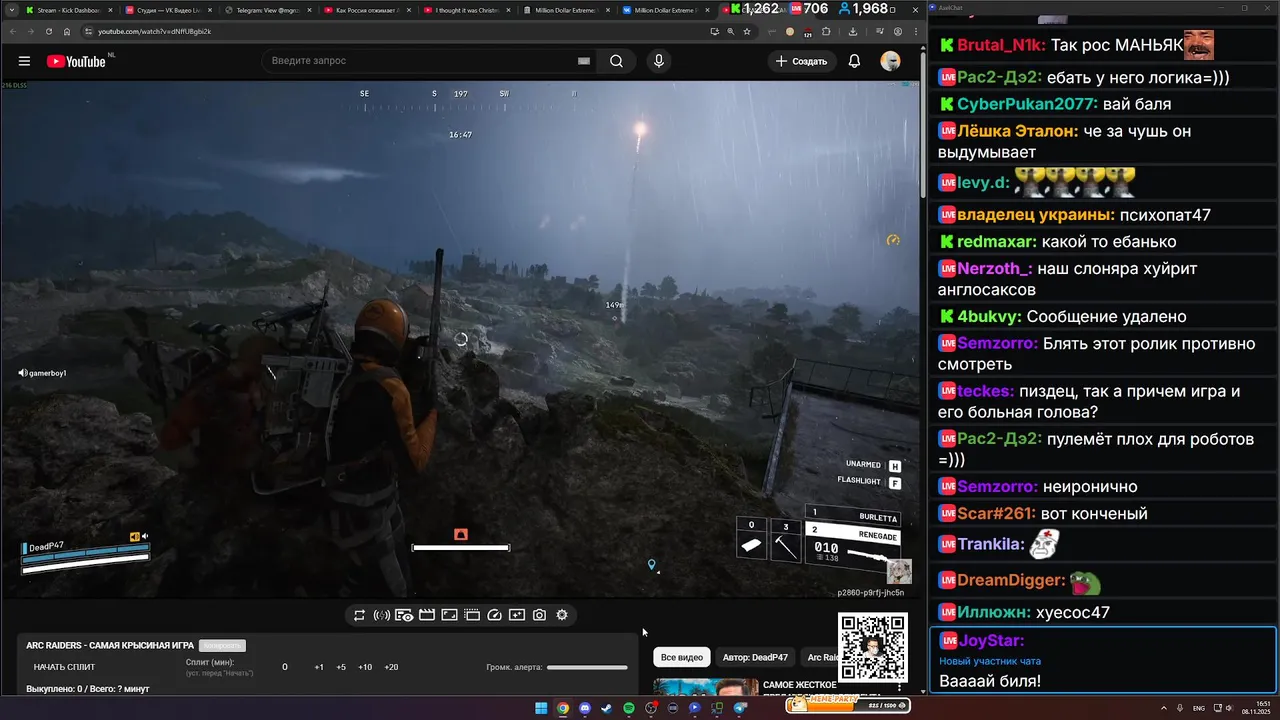
Task: Open the YouTube hamburger guide menu
Action: click(x=24, y=61)
